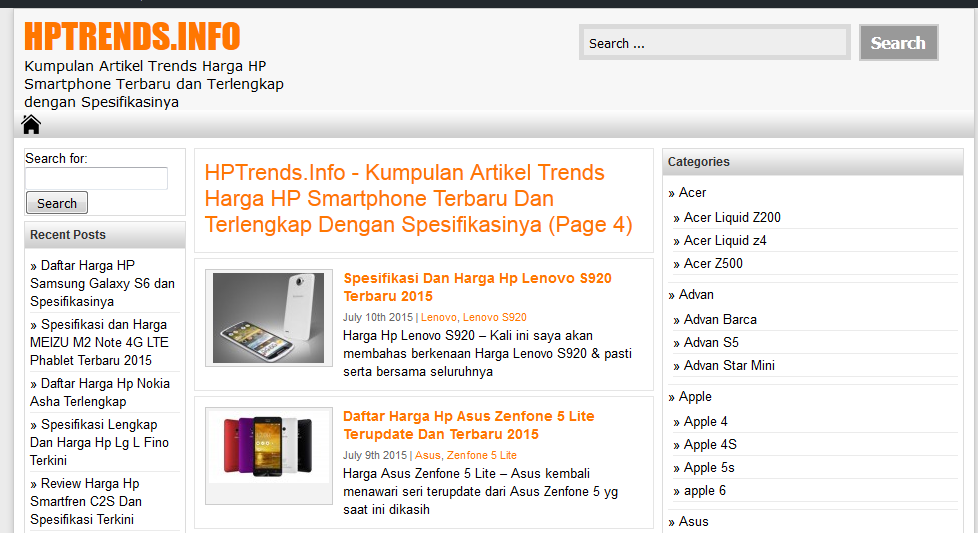978x533 pixels.
Task: Open the Apple category
Action: (695, 396)
